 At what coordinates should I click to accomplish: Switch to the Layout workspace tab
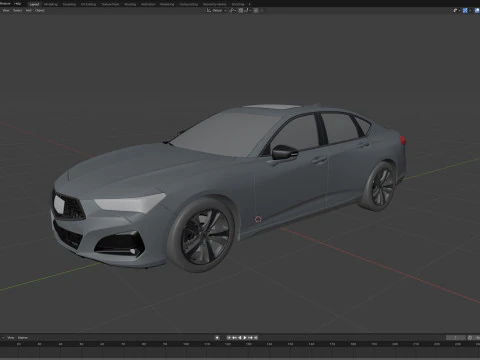tap(34, 4)
